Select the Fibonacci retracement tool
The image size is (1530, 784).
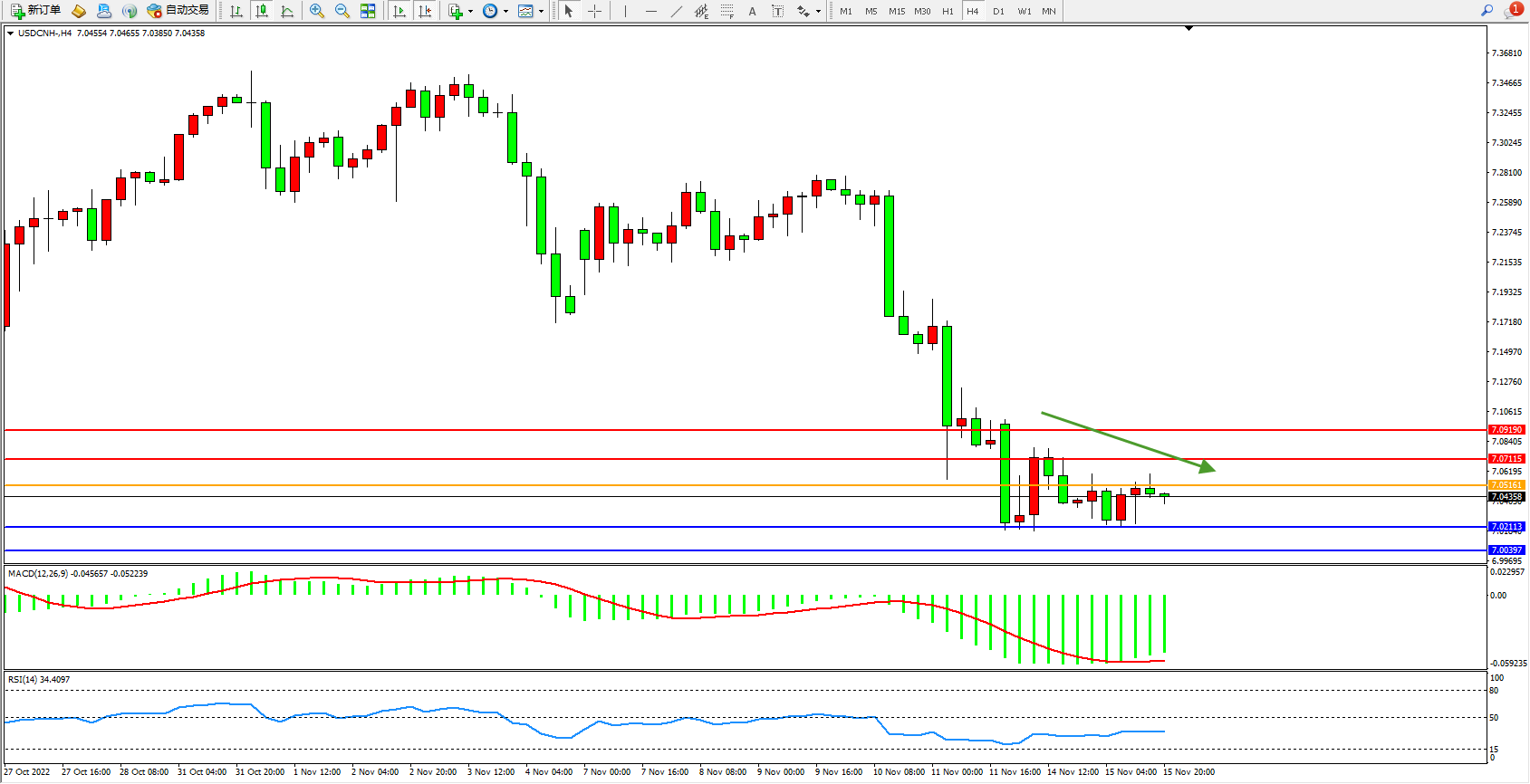click(727, 11)
